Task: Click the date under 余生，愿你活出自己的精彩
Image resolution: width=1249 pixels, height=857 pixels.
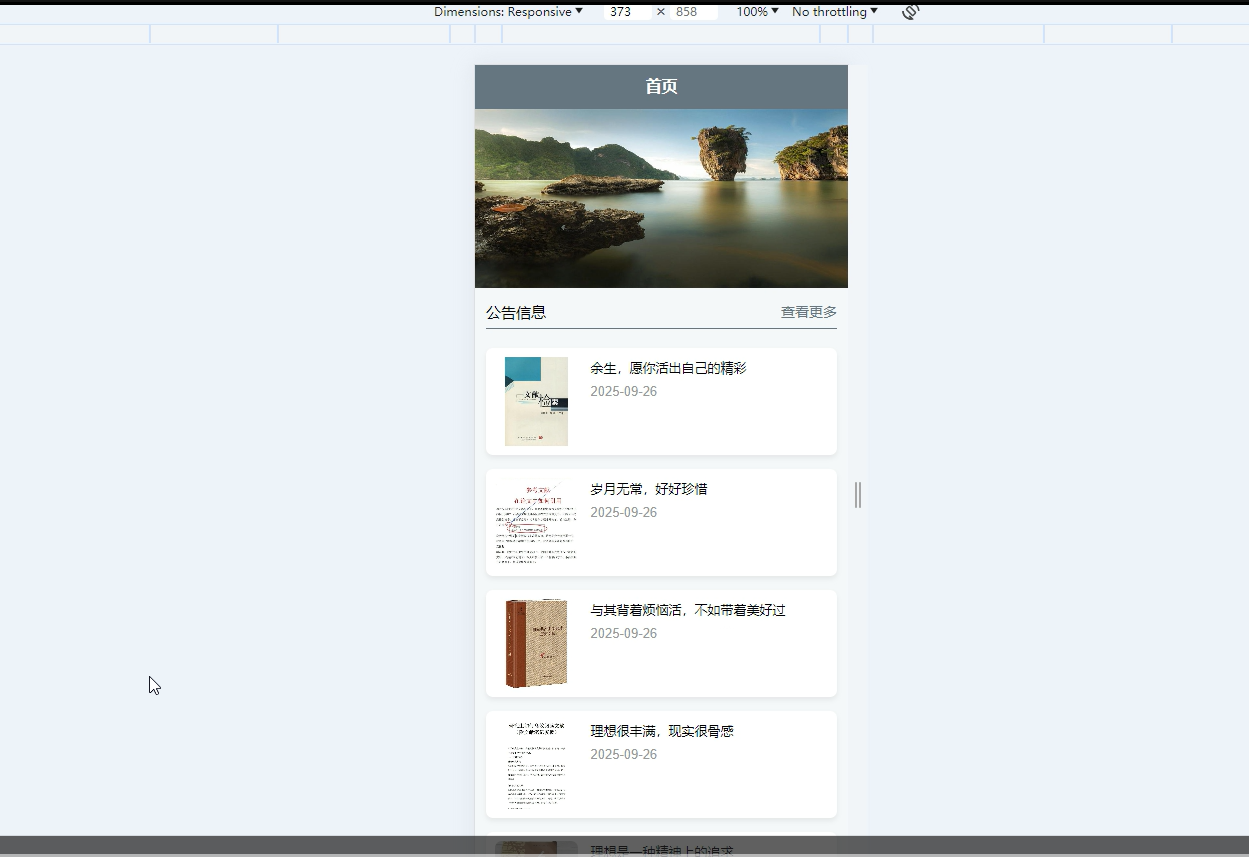Action: click(623, 391)
